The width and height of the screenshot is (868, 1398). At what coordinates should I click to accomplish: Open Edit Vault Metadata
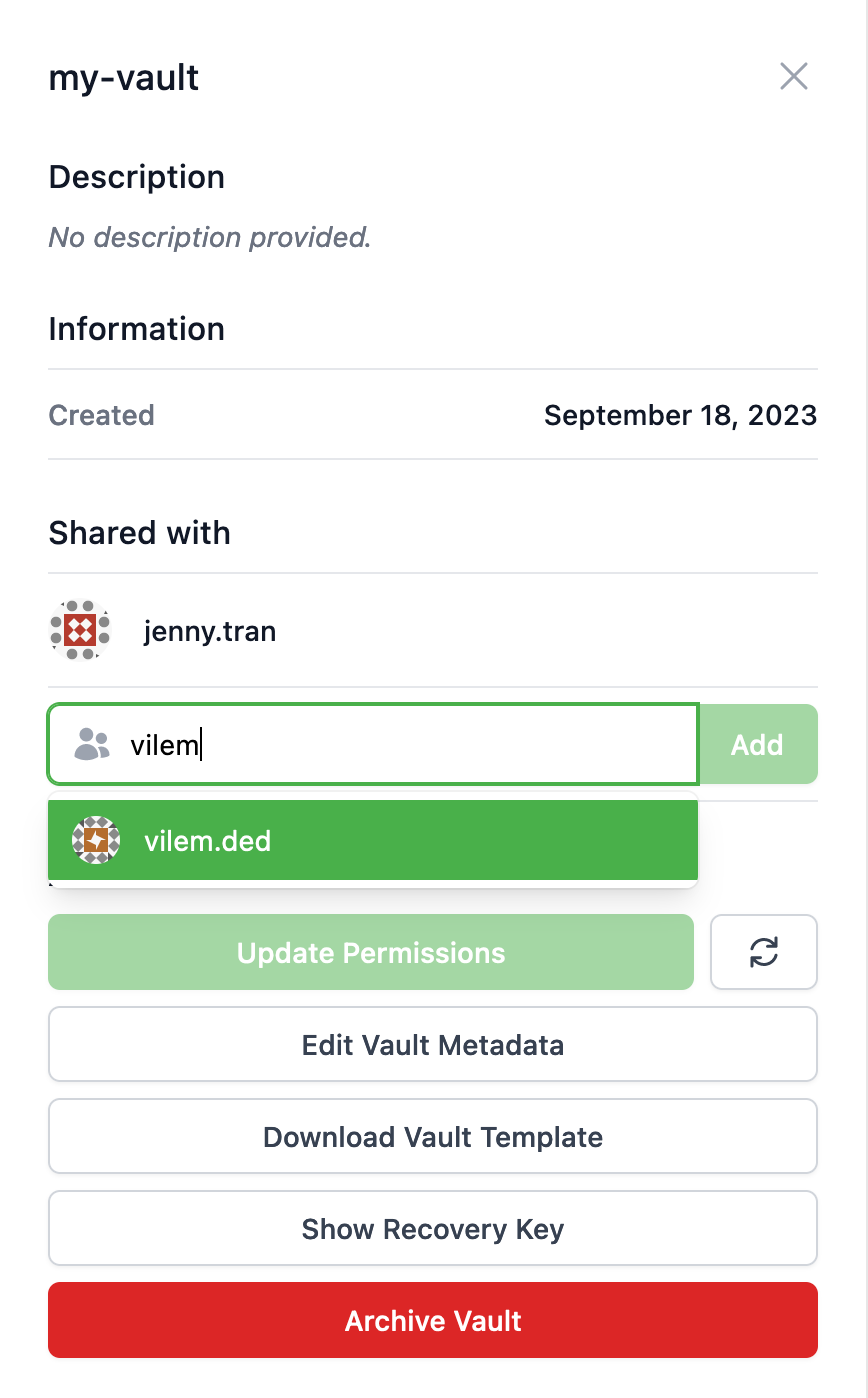(x=433, y=1044)
